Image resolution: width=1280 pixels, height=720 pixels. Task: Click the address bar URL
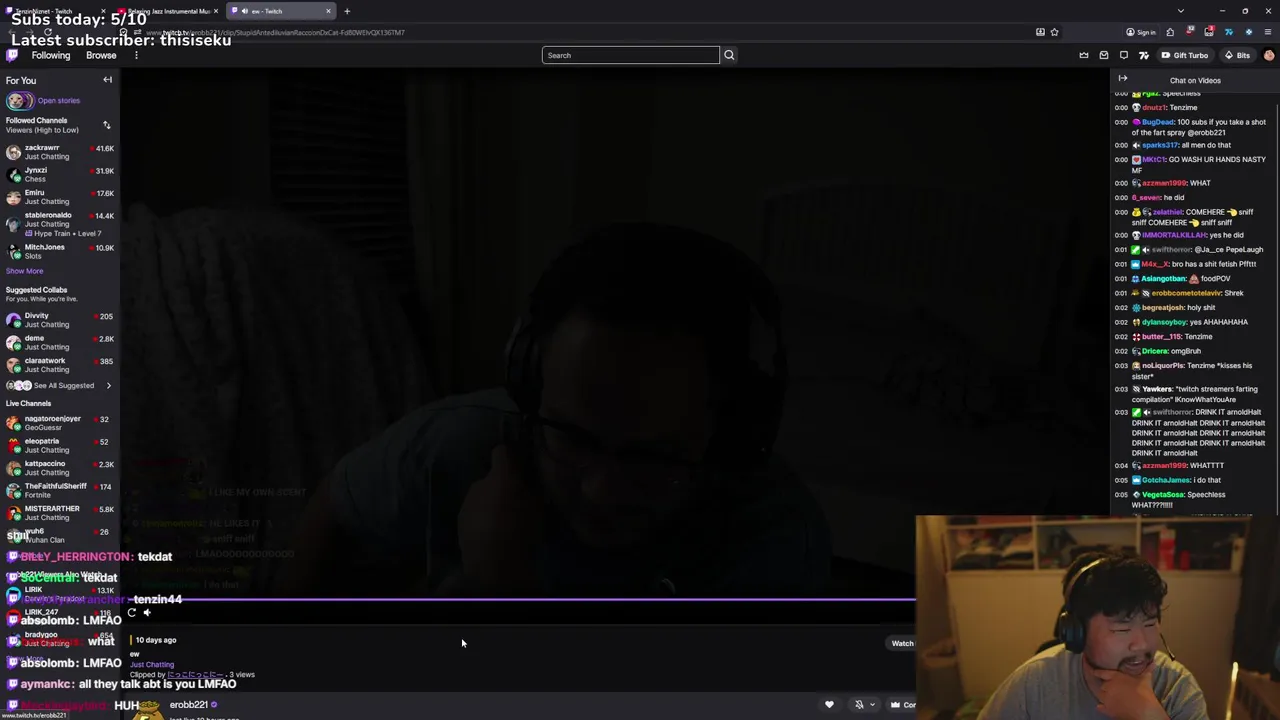tap(275, 33)
